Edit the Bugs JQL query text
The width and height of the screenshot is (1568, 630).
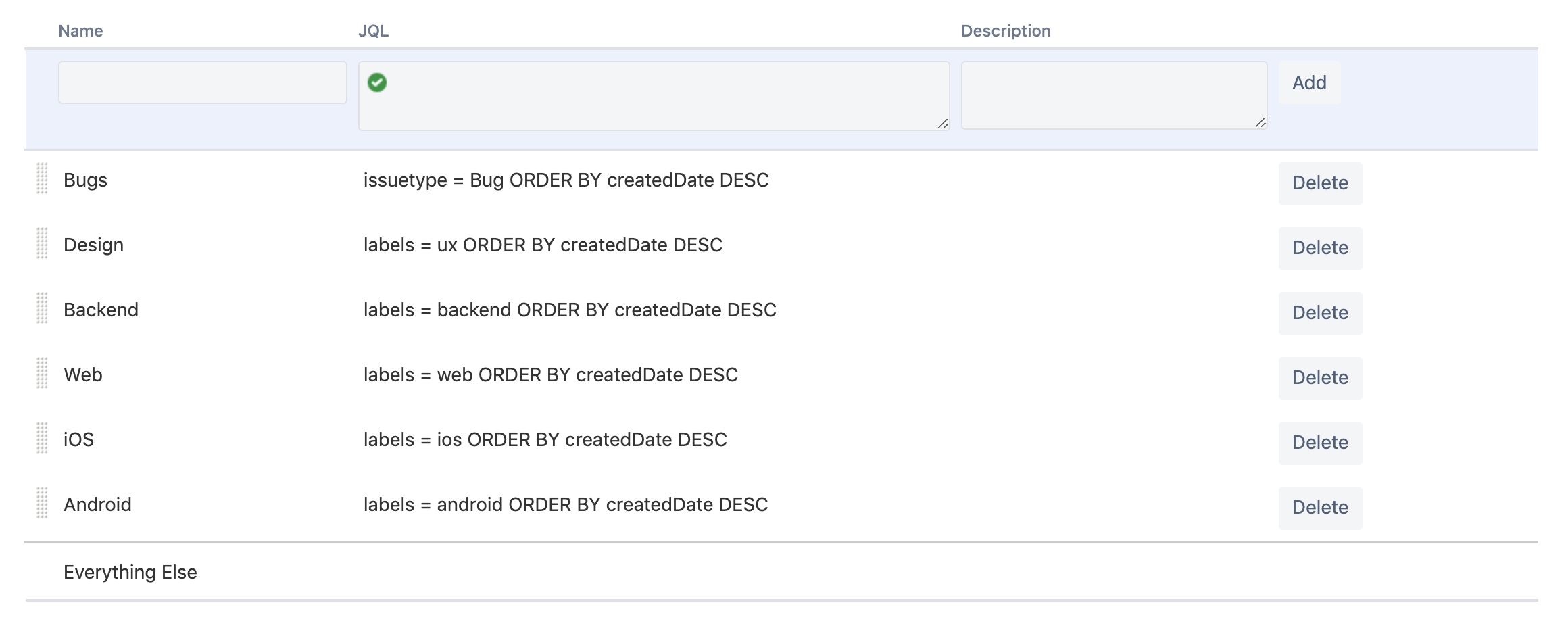(x=566, y=180)
